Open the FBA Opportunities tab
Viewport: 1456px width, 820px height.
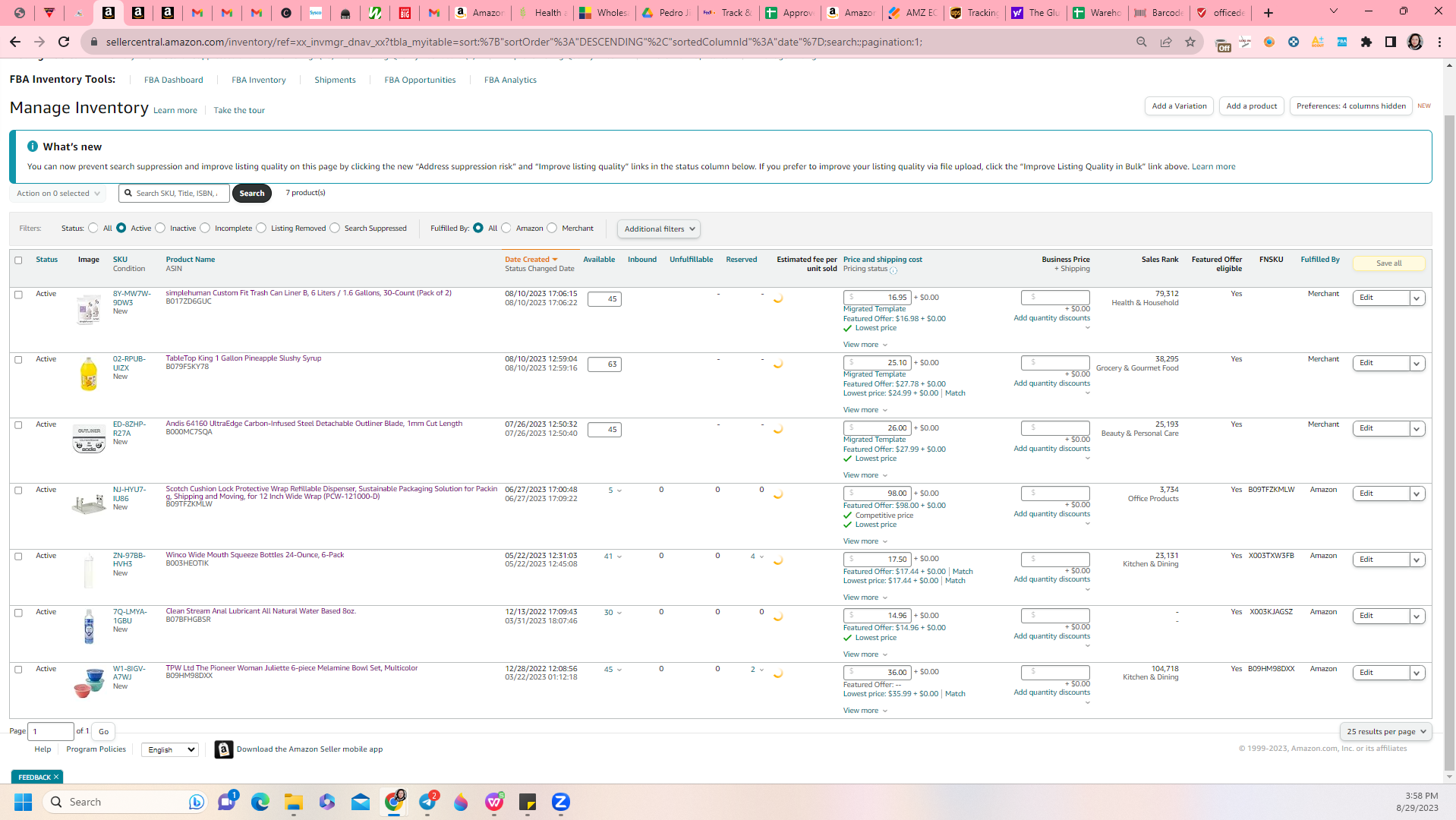coord(420,80)
